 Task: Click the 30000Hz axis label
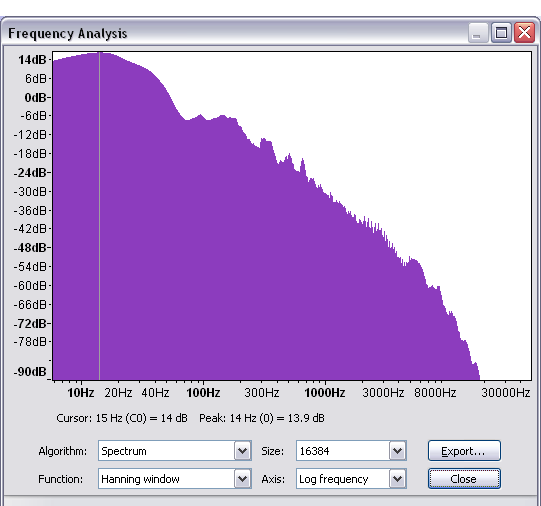tap(505, 393)
